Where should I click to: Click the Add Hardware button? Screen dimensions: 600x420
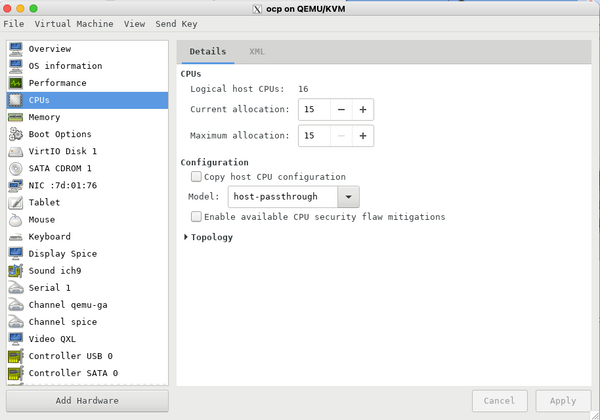pyautogui.click(x=87, y=401)
